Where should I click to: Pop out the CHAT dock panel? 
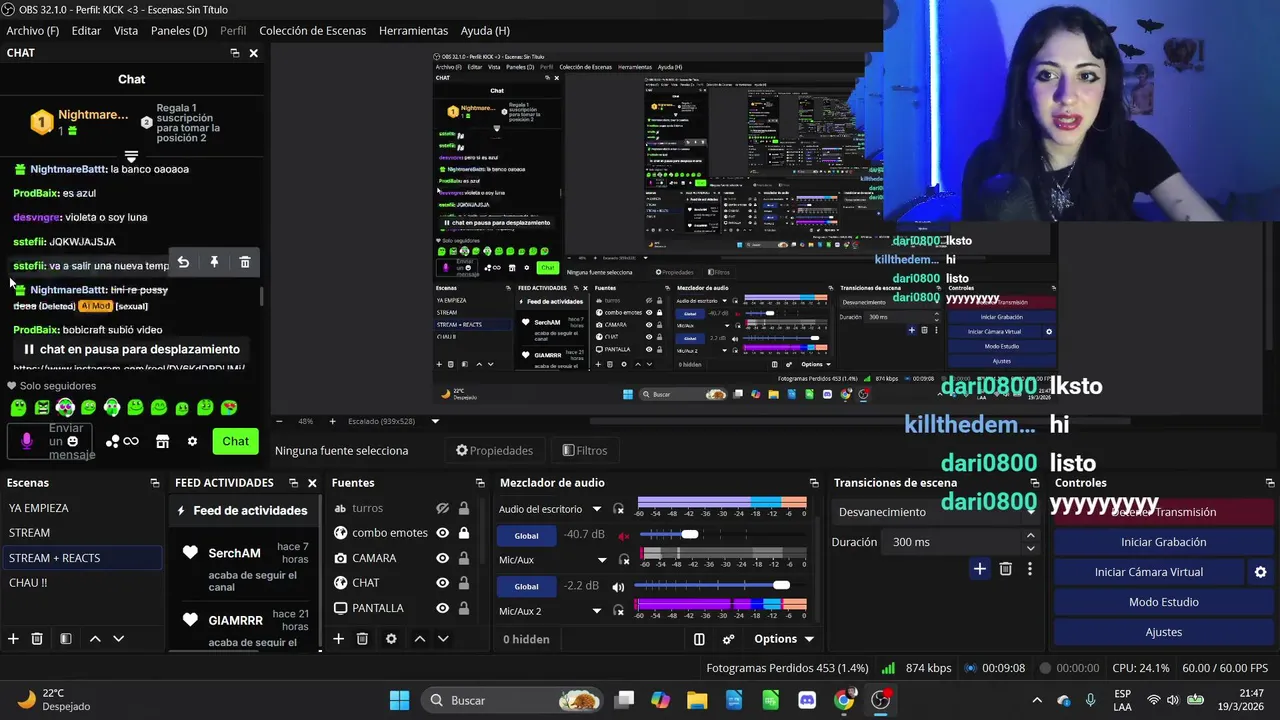click(235, 53)
